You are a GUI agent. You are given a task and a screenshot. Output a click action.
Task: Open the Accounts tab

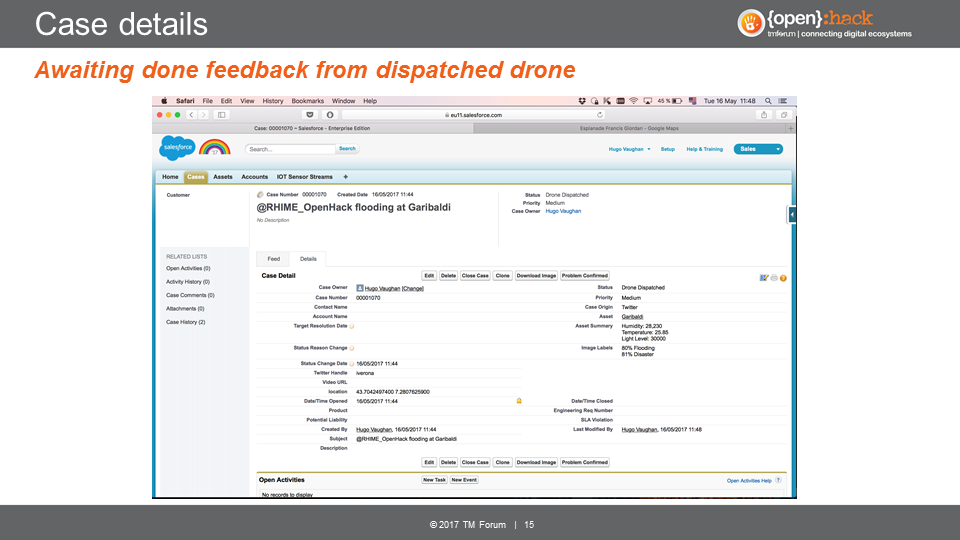tap(255, 177)
